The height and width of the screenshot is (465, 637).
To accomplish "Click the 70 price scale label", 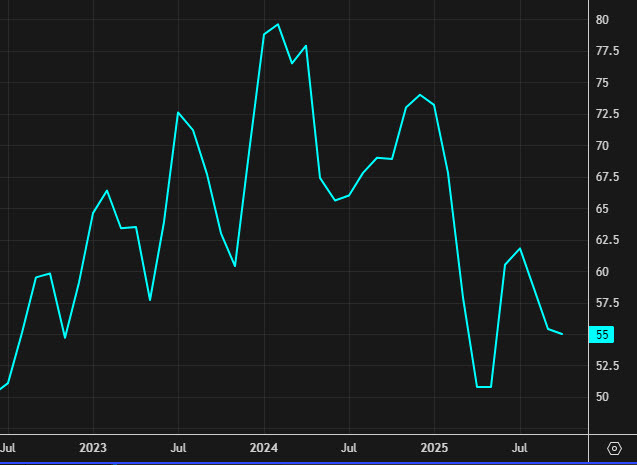I will 602,146.
